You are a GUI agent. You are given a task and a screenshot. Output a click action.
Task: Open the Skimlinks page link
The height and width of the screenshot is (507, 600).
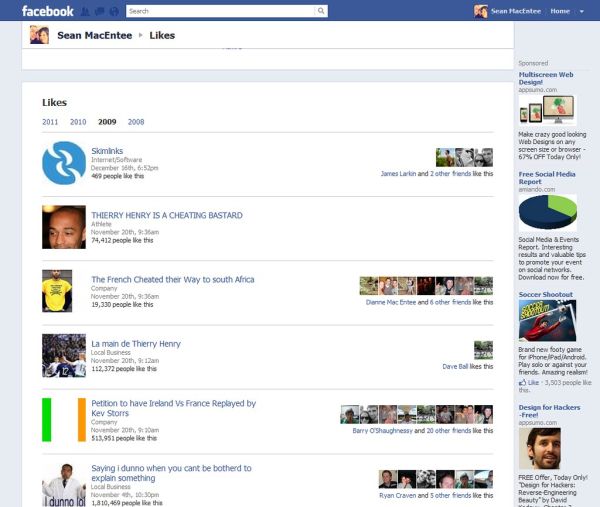coord(107,151)
